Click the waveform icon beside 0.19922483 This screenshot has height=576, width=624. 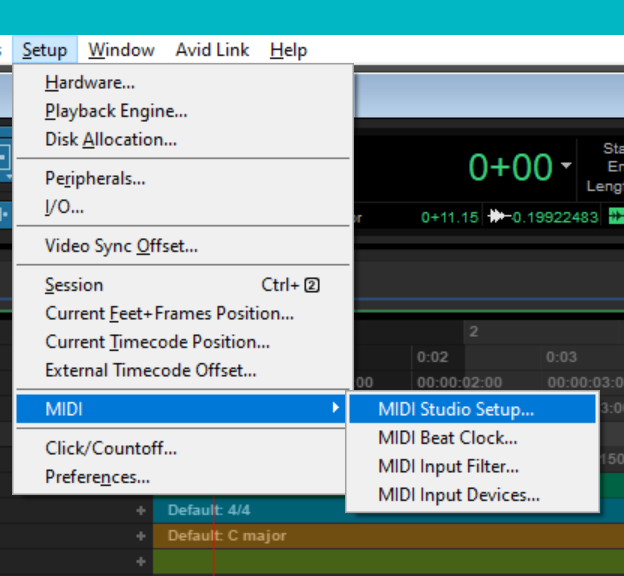pyautogui.click(x=497, y=217)
